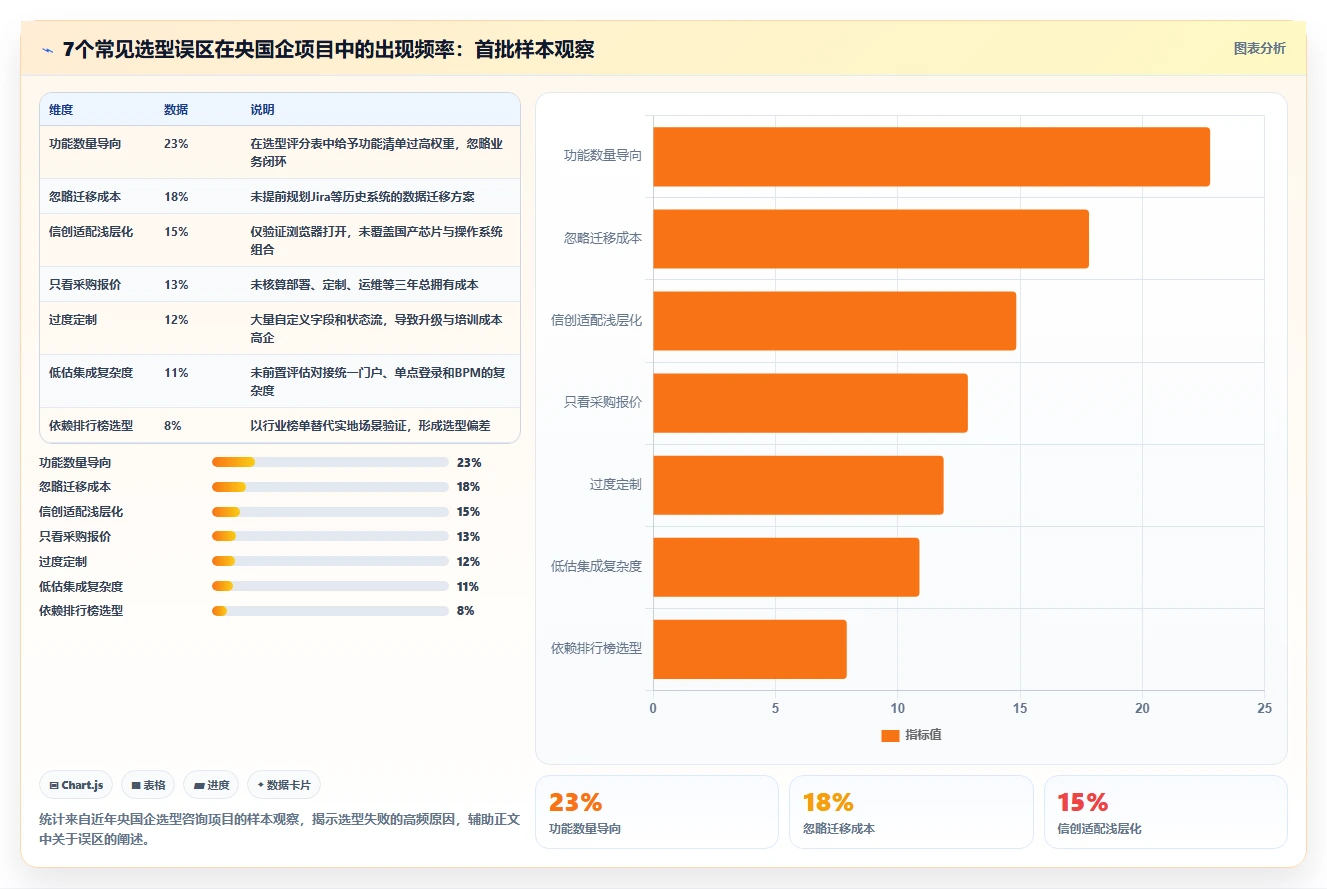
Task: Select the Chart.js tag pill
Action: (76, 785)
